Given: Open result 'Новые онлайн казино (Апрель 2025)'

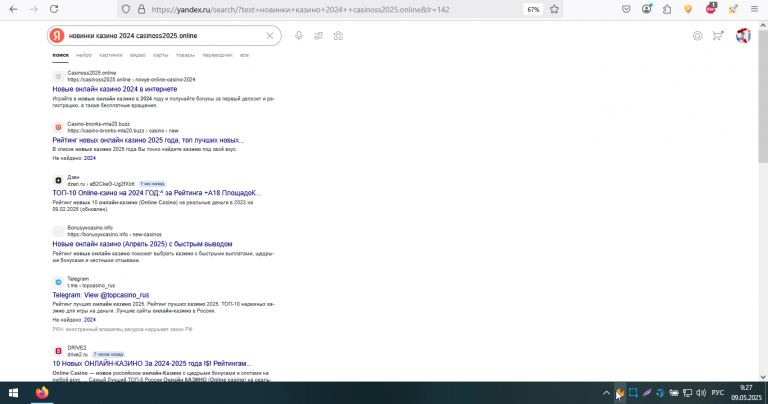Looking at the screenshot, I should pos(143,244).
